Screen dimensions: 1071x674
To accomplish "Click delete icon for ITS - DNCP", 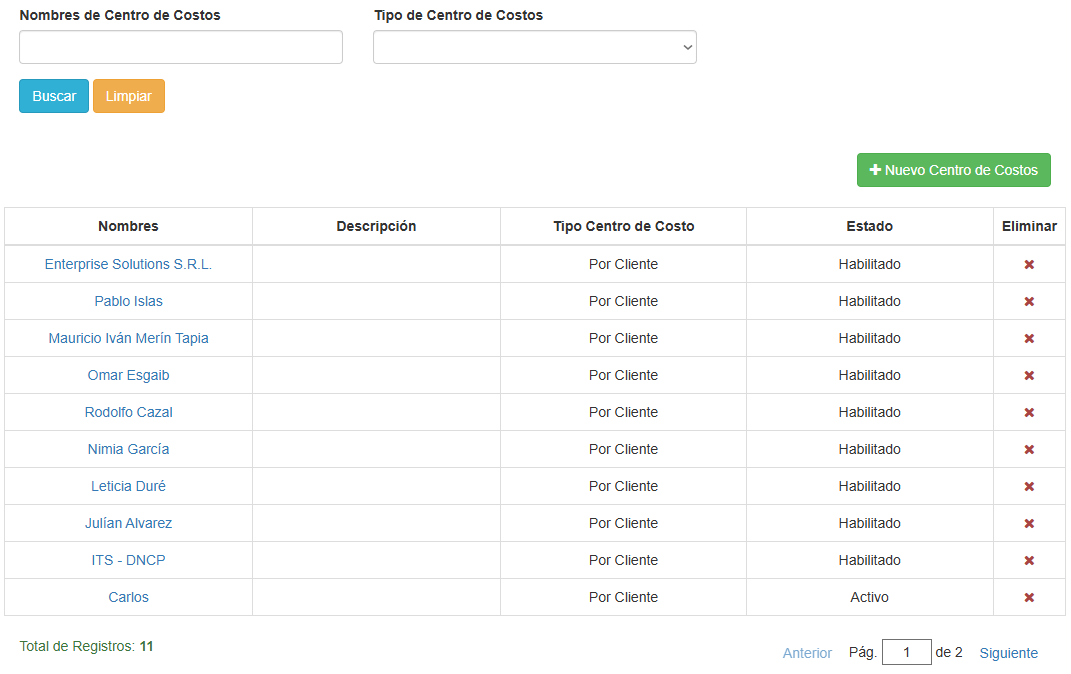I will click(1029, 561).
